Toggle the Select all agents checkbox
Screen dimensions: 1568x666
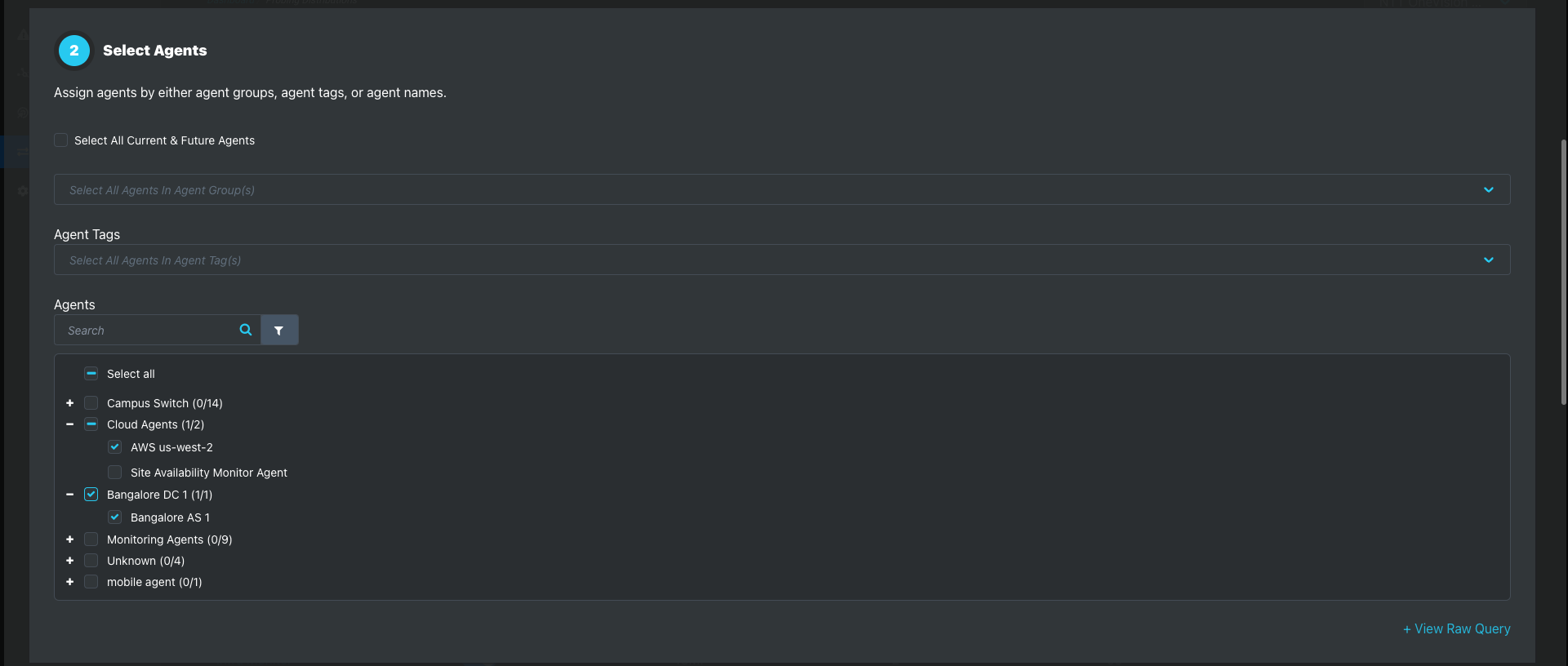(91, 374)
